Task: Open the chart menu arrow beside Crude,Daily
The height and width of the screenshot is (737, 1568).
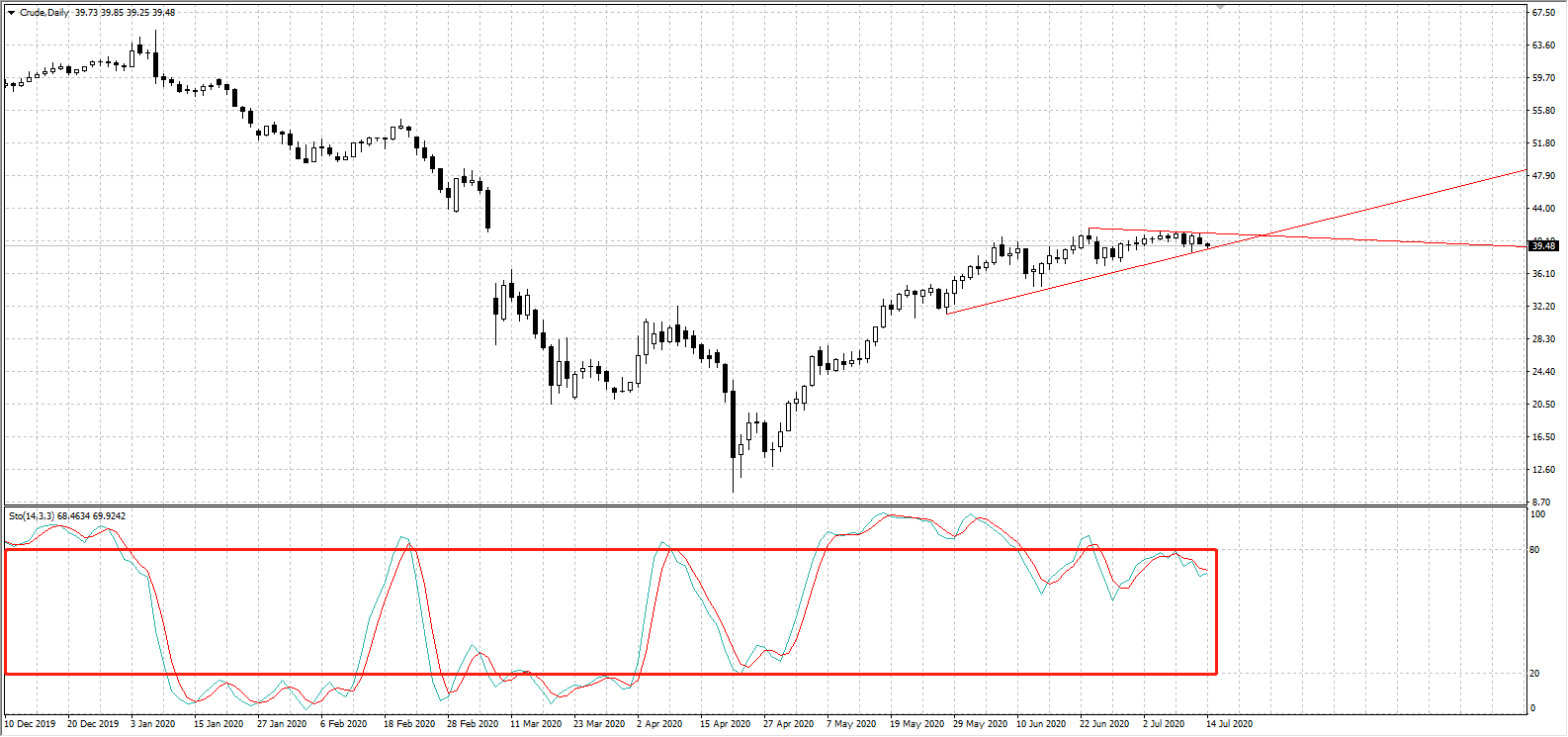Action: click(x=11, y=13)
